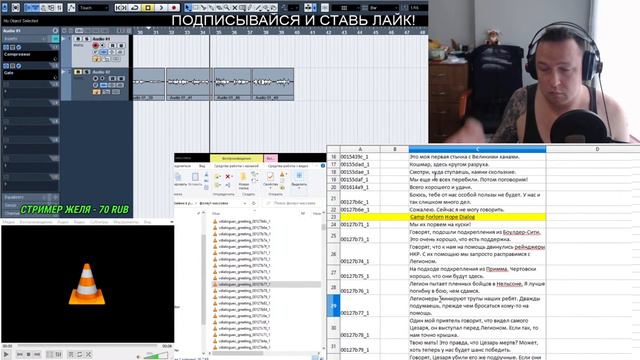Viewport: 640px width, 360px height.
Task: Solo the Audio 02 track
Action: (x=87, y=72)
